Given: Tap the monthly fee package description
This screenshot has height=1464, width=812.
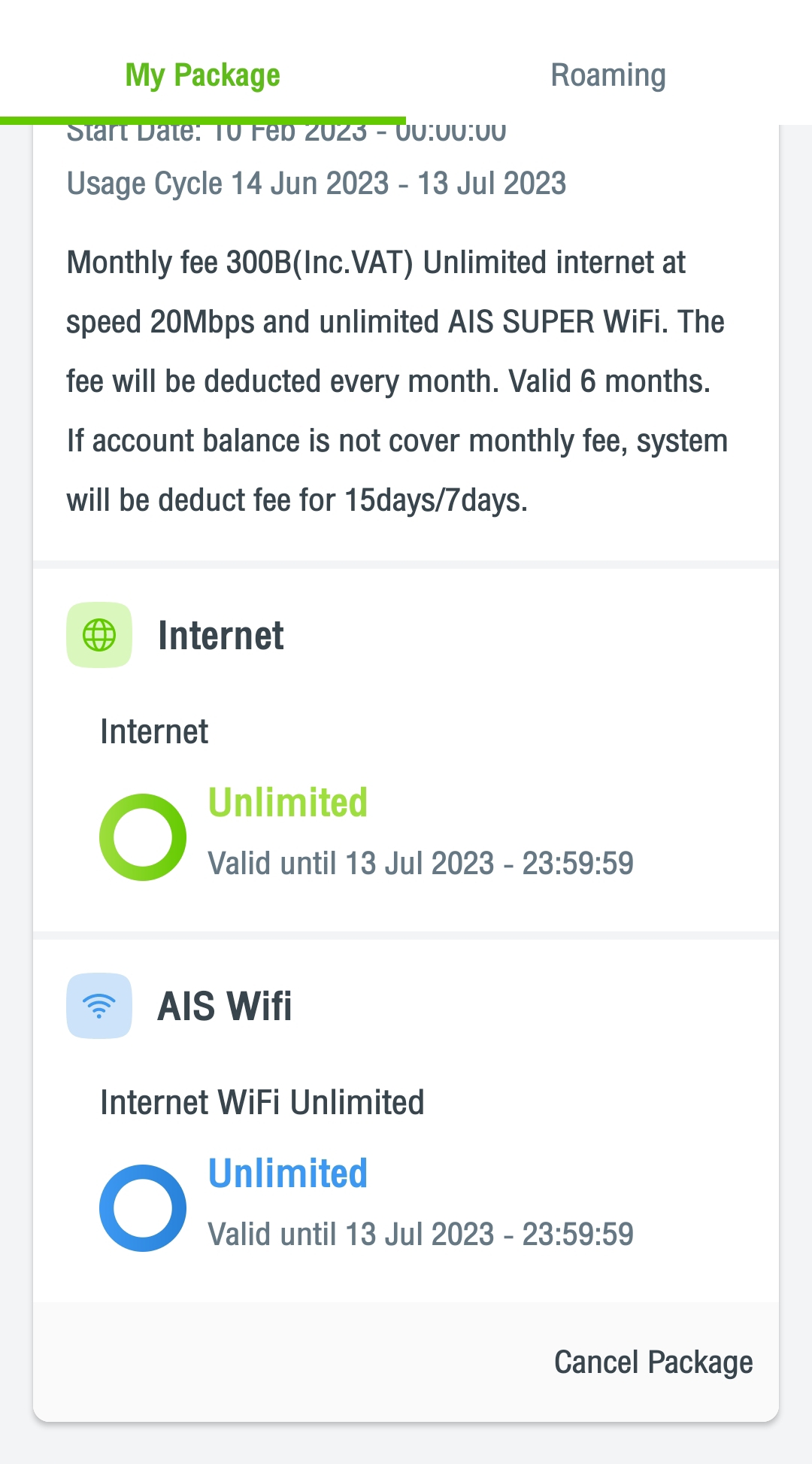Looking at the screenshot, I should (x=397, y=381).
